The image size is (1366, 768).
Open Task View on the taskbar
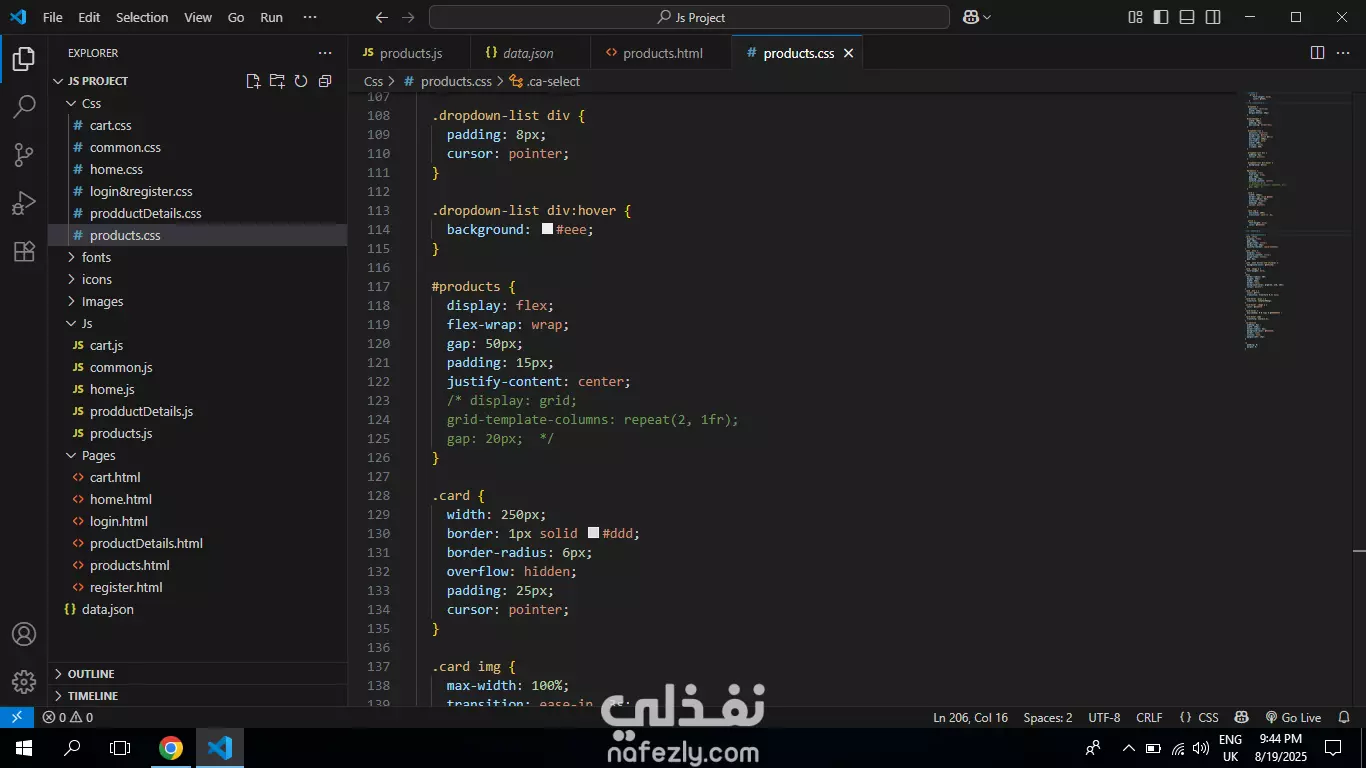click(120, 748)
